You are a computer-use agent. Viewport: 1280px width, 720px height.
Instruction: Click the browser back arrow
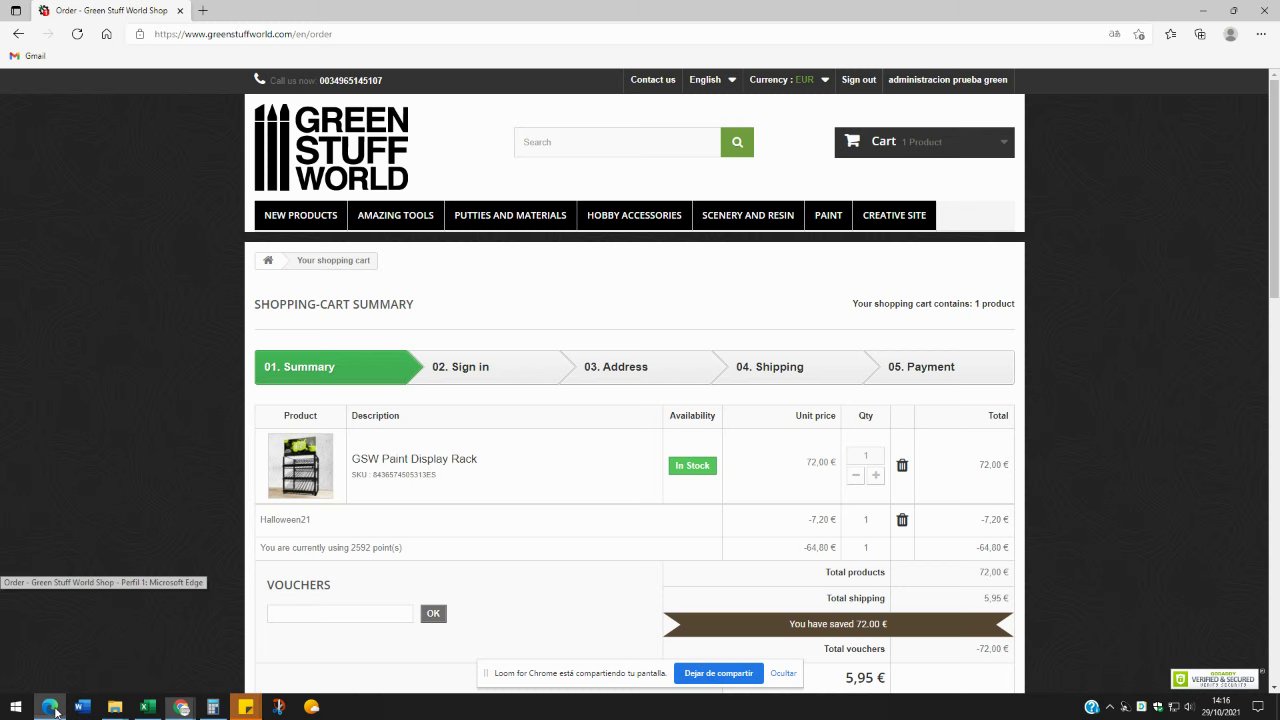18,34
